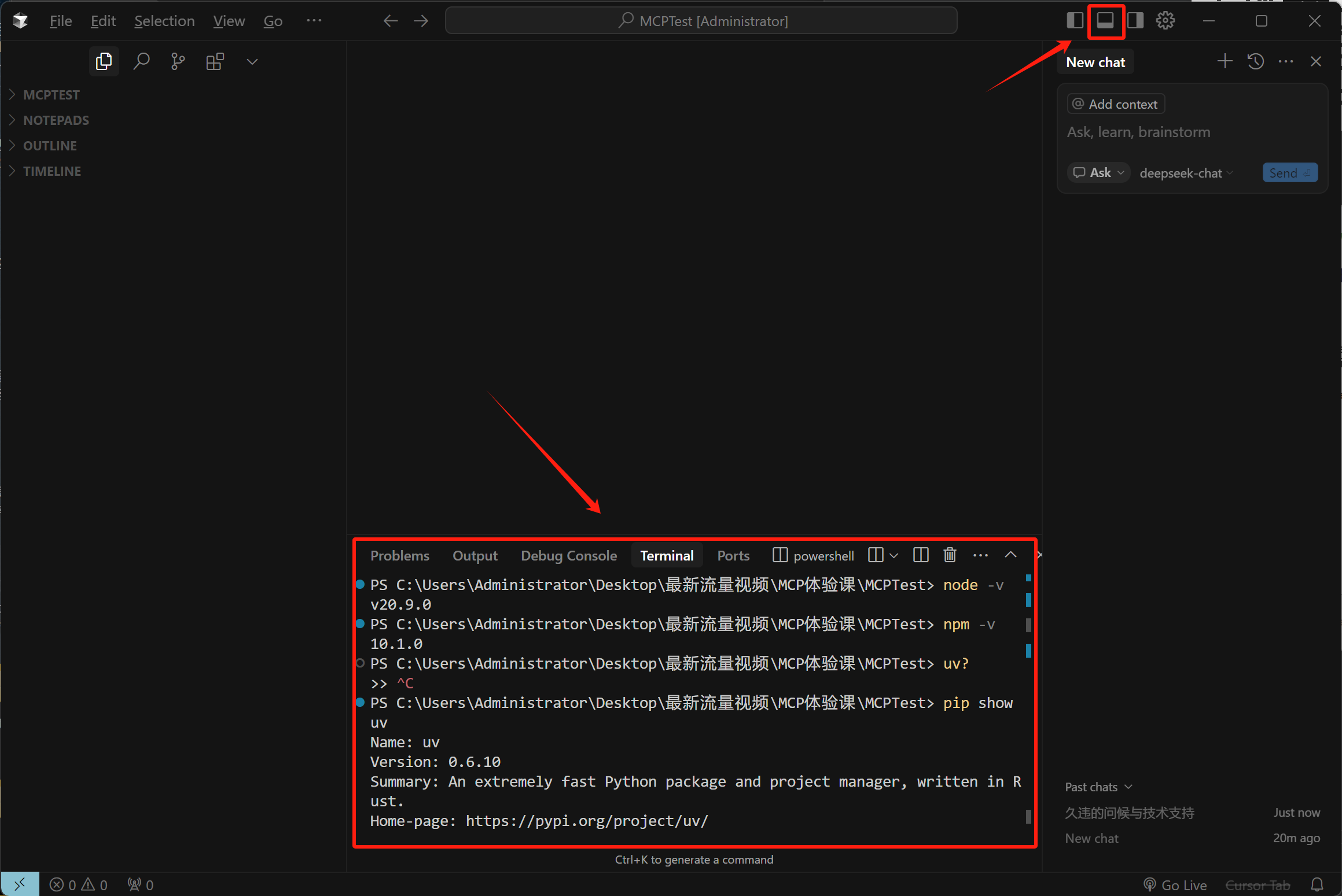Image resolution: width=1342 pixels, height=896 pixels.
Task: Expand additional views chevron in sidebar
Action: pos(252,61)
